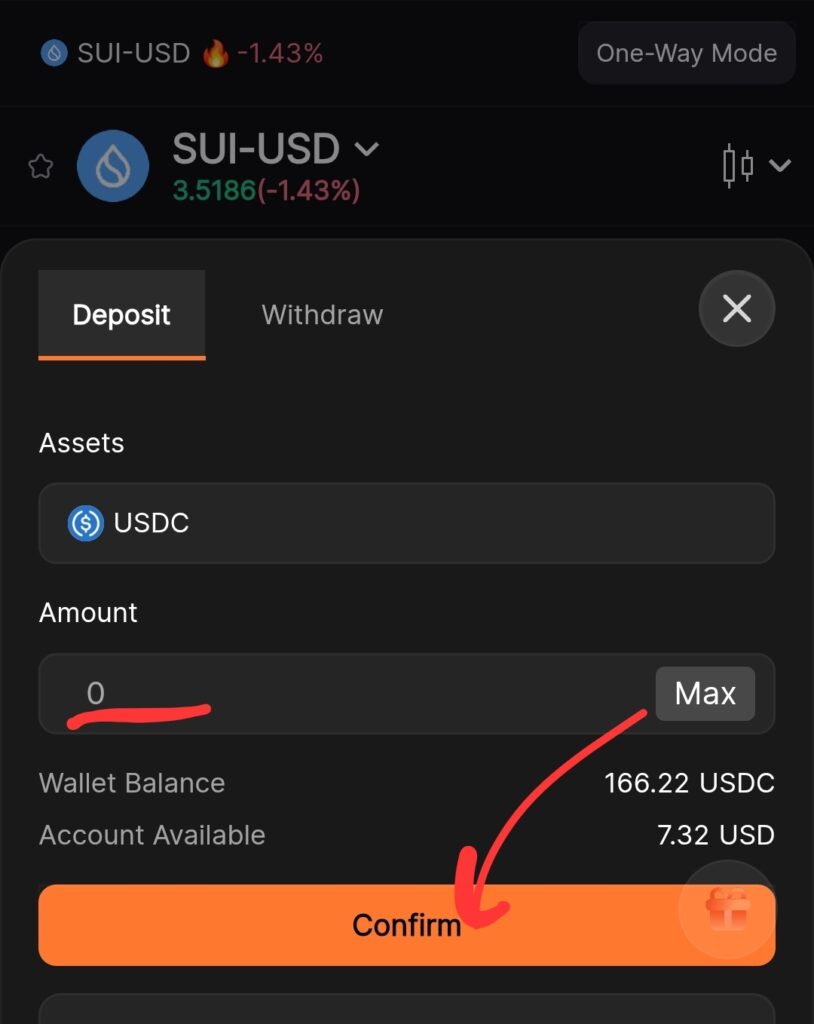Screen dimensions: 814x1024
Task: Select the Deposit tab
Action: pyautogui.click(x=121, y=315)
